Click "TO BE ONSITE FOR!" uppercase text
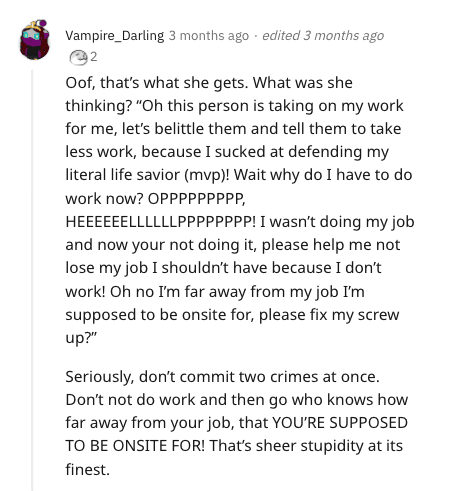Screen dimensions: 452x491 (x=135, y=446)
